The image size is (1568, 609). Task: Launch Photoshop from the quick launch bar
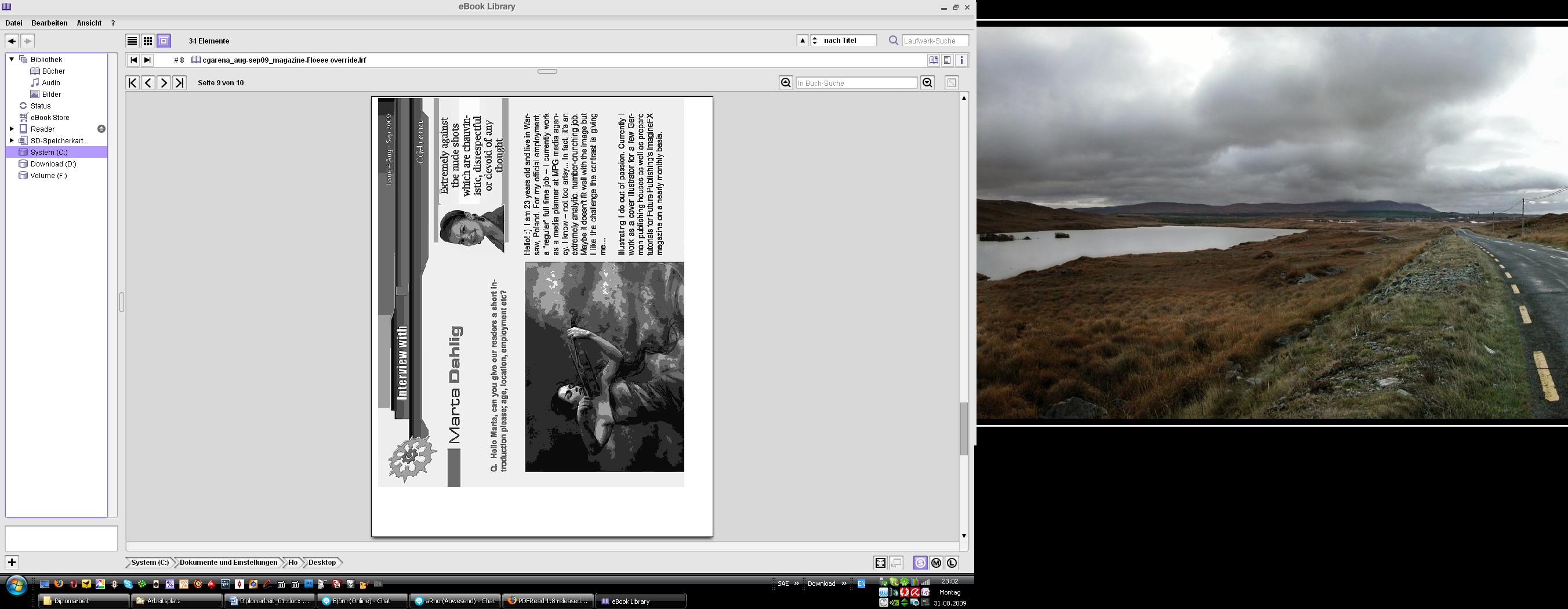(308, 584)
